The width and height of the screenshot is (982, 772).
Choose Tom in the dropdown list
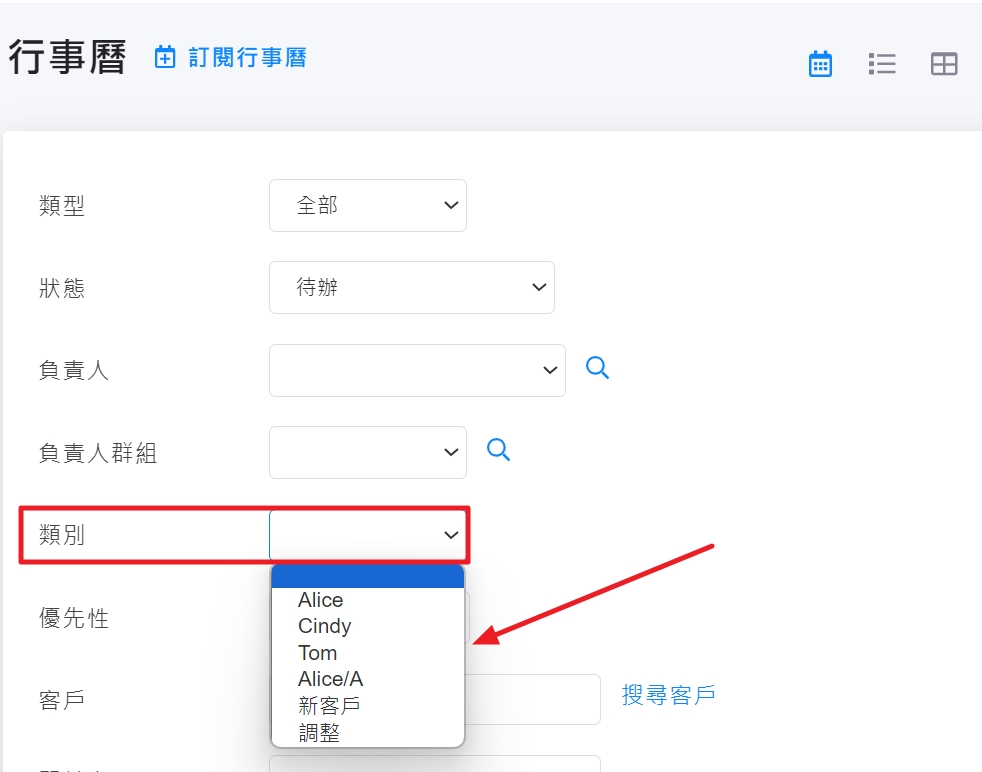[x=318, y=653]
